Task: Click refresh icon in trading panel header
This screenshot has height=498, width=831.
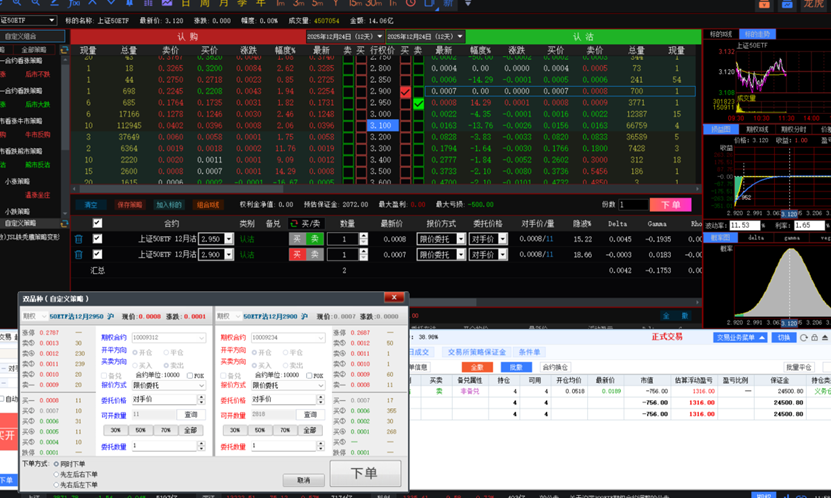Action: point(803,337)
